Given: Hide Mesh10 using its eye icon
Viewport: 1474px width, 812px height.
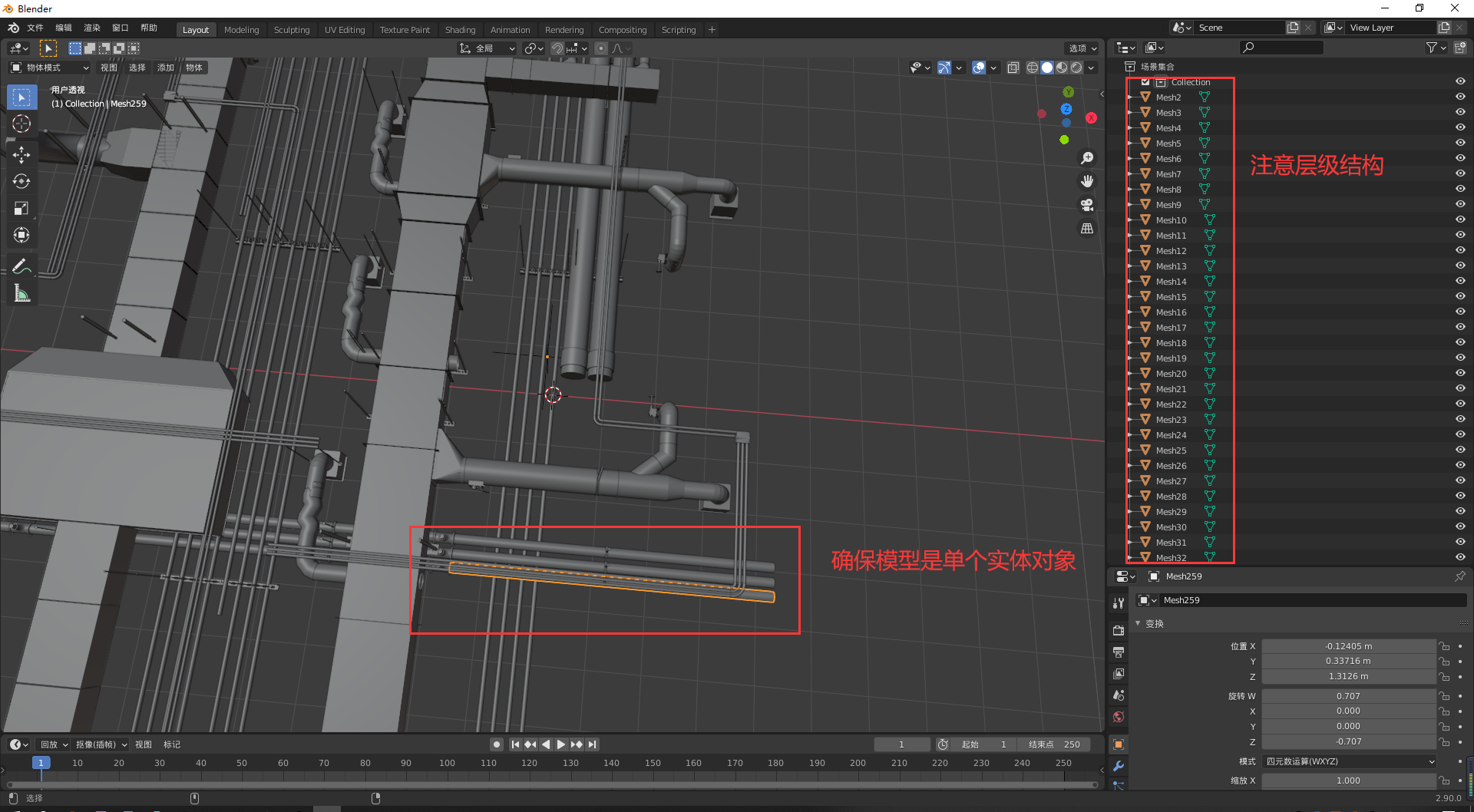Looking at the screenshot, I should pos(1460,220).
